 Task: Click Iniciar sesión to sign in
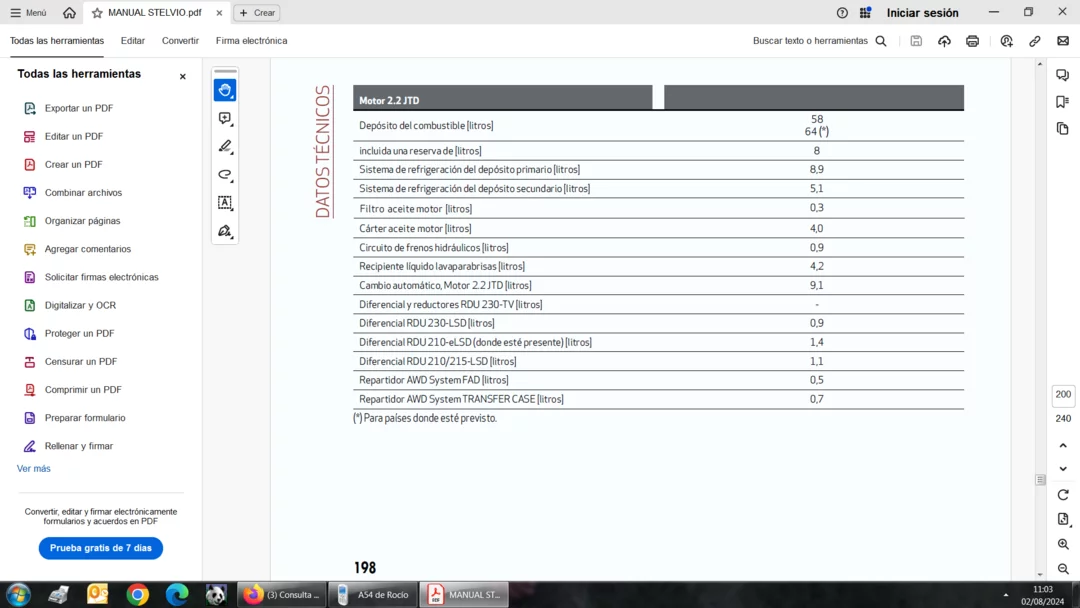[x=922, y=12]
